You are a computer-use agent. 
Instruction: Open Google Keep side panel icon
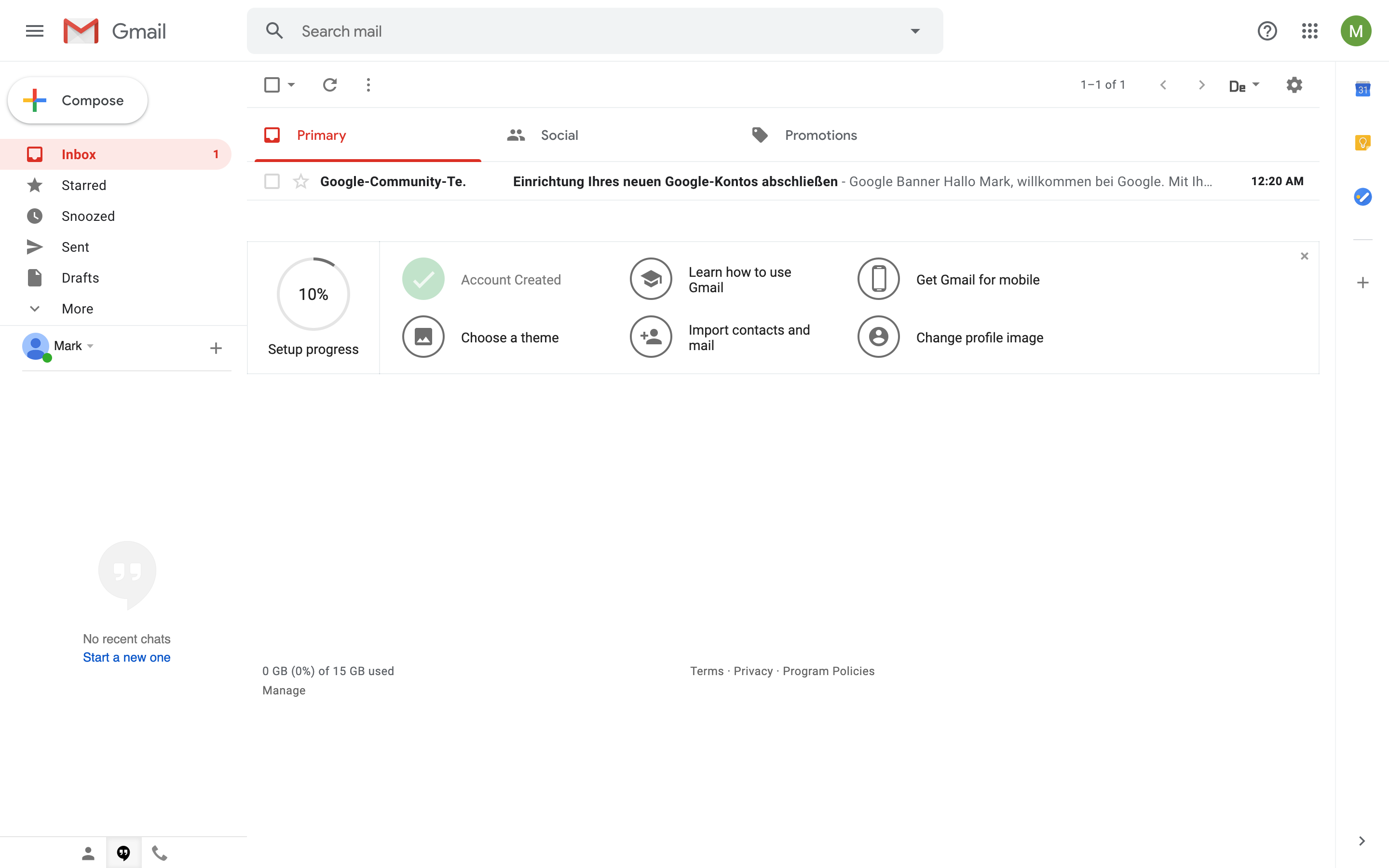pyautogui.click(x=1362, y=142)
